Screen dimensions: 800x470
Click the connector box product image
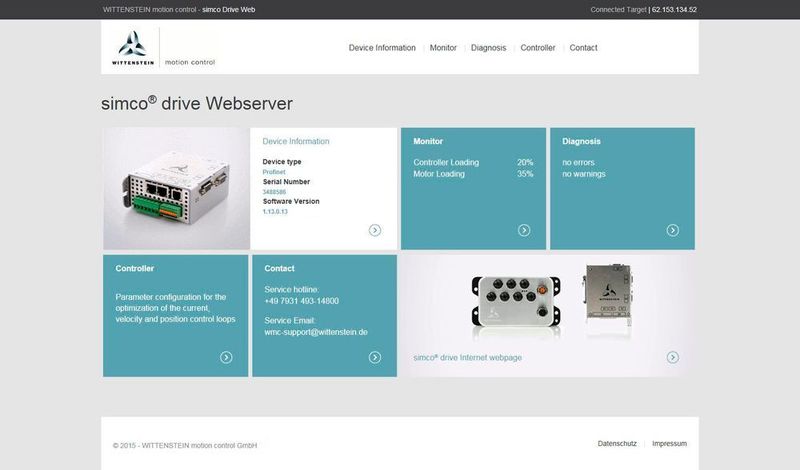coord(516,302)
